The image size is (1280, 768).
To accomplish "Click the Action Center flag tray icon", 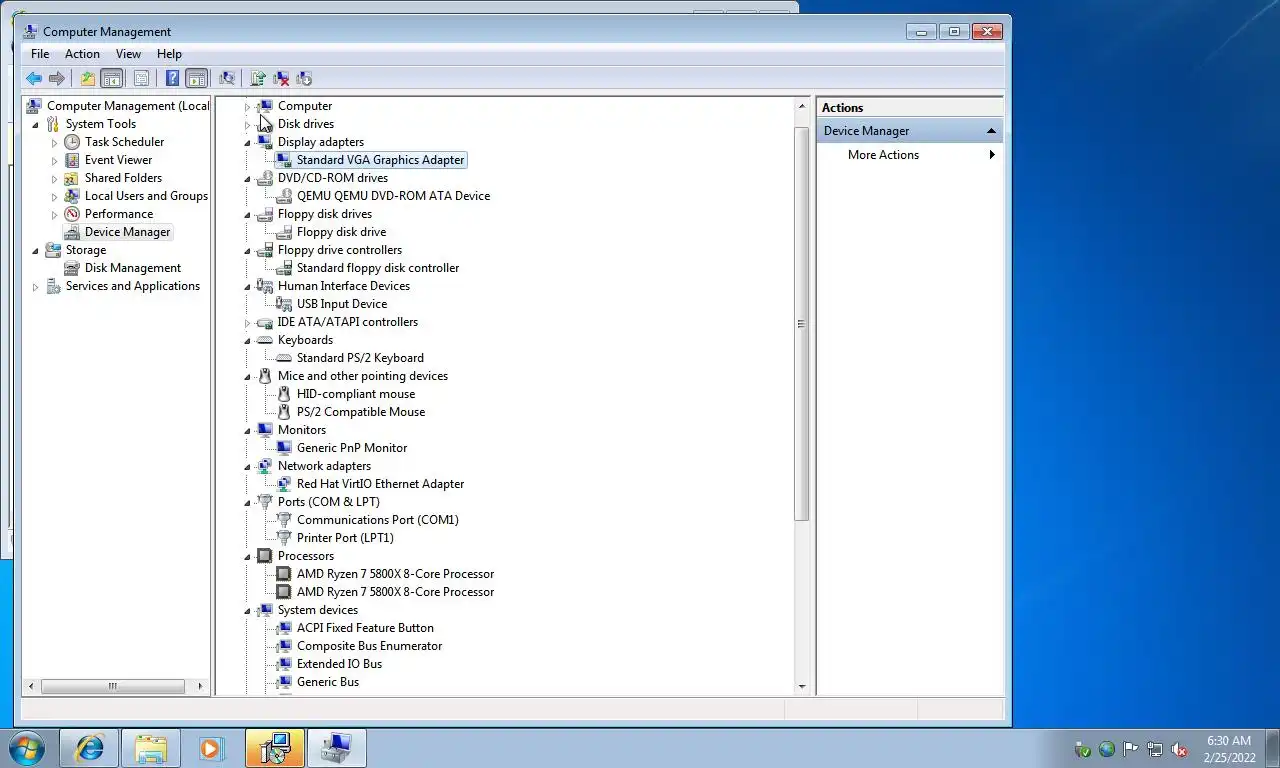I will tap(1131, 749).
